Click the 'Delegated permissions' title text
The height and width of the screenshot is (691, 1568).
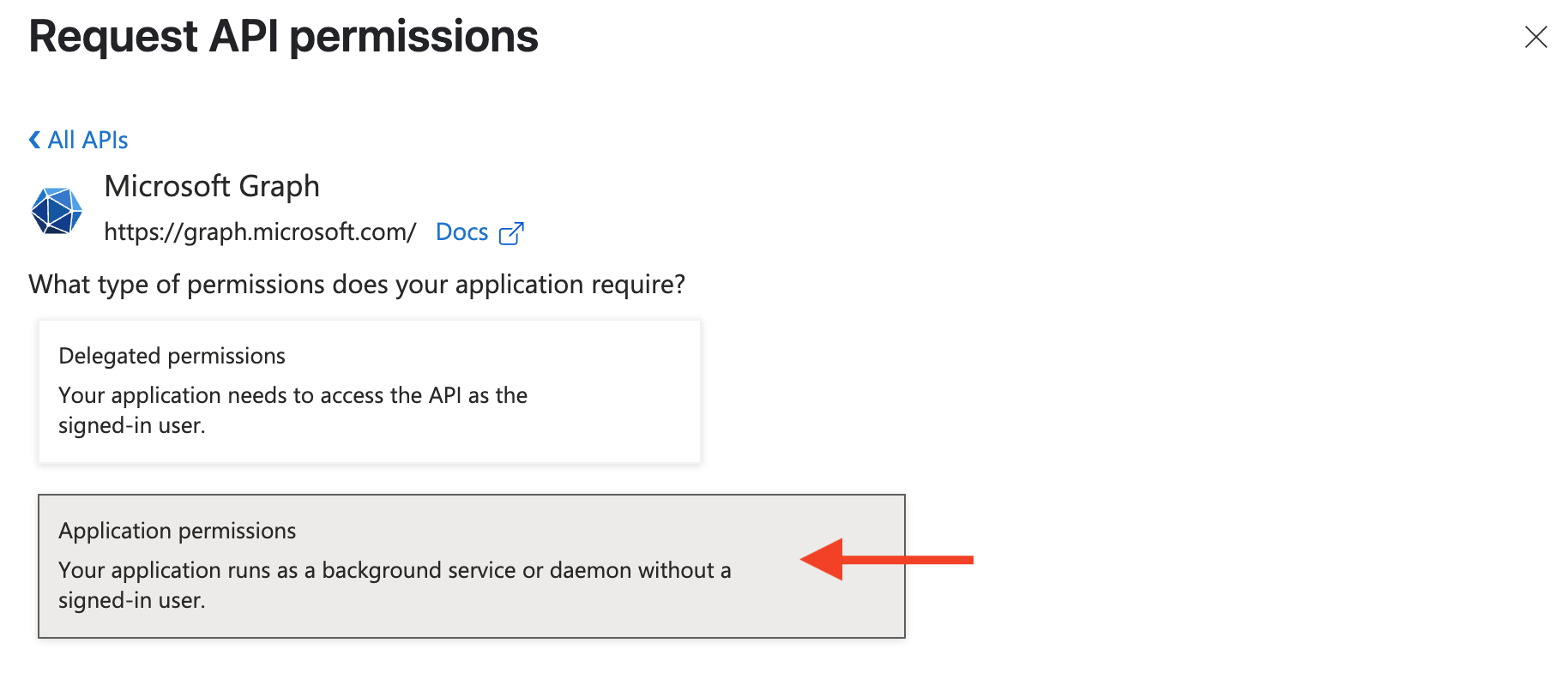point(172,356)
